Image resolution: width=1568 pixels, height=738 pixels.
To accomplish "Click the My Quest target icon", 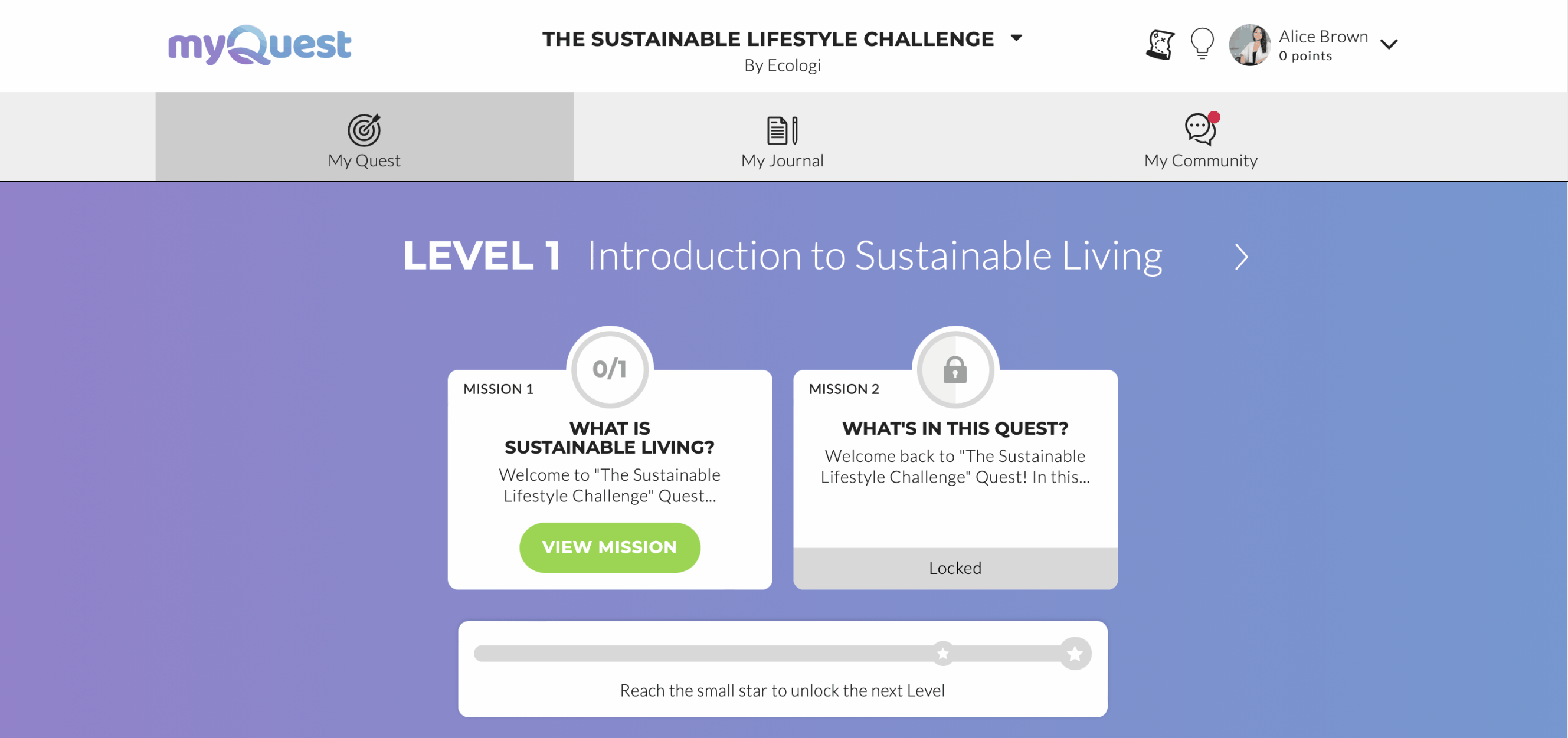I will (x=364, y=130).
